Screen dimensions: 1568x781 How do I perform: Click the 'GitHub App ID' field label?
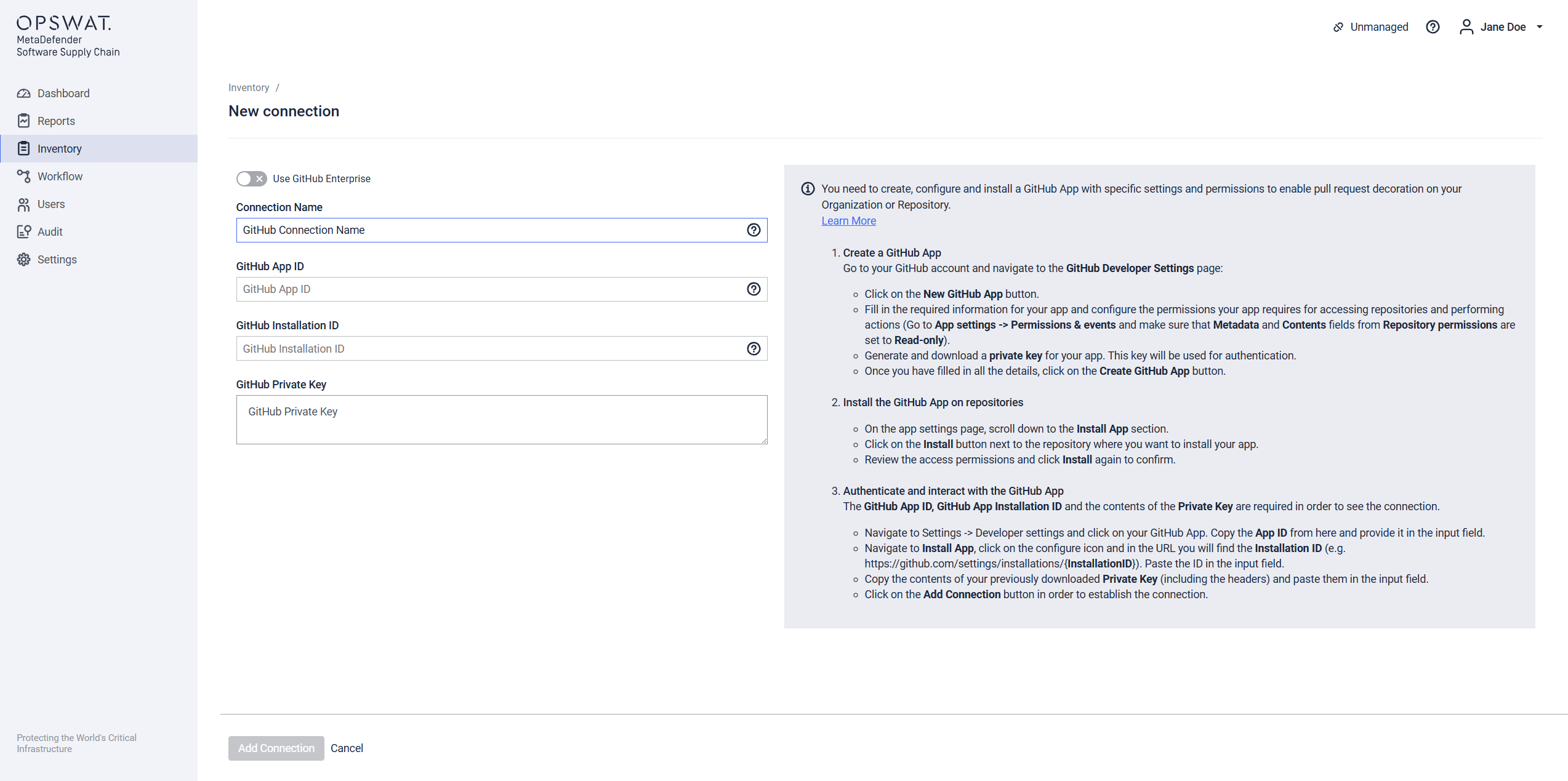pos(270,266)
